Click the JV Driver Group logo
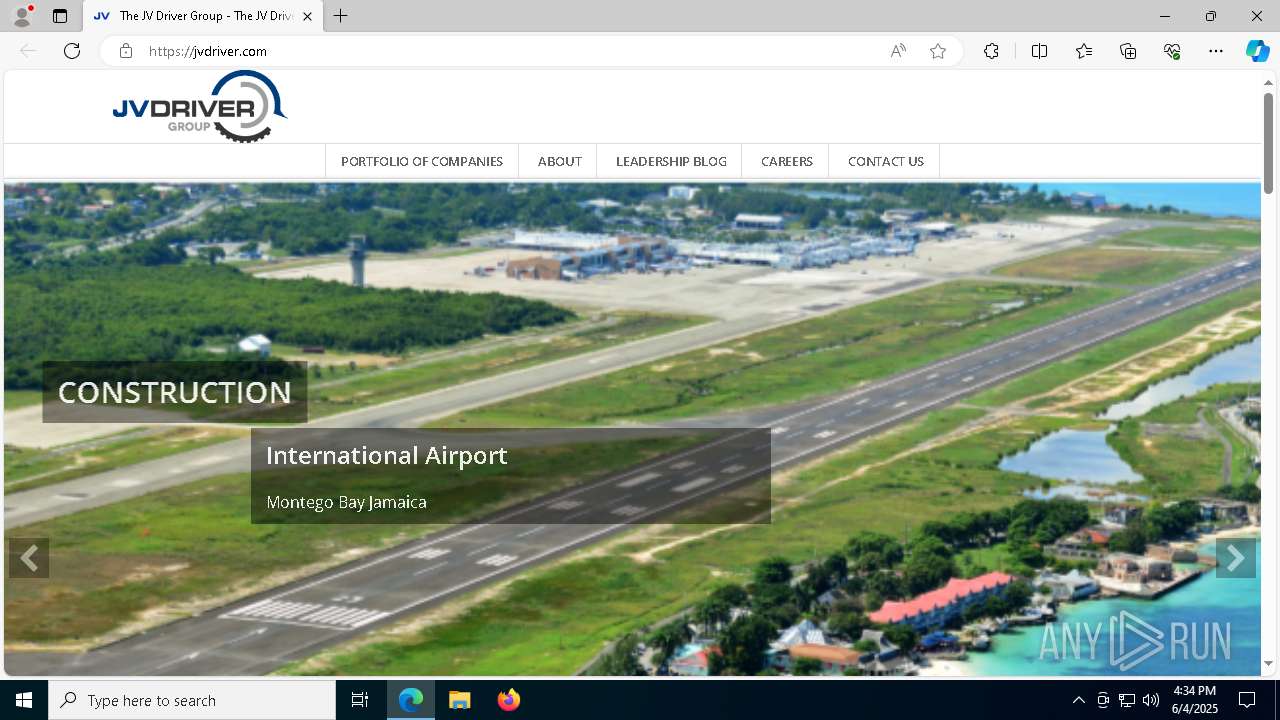The height and width of the screenshot is (720, 1280). (200, 106)
